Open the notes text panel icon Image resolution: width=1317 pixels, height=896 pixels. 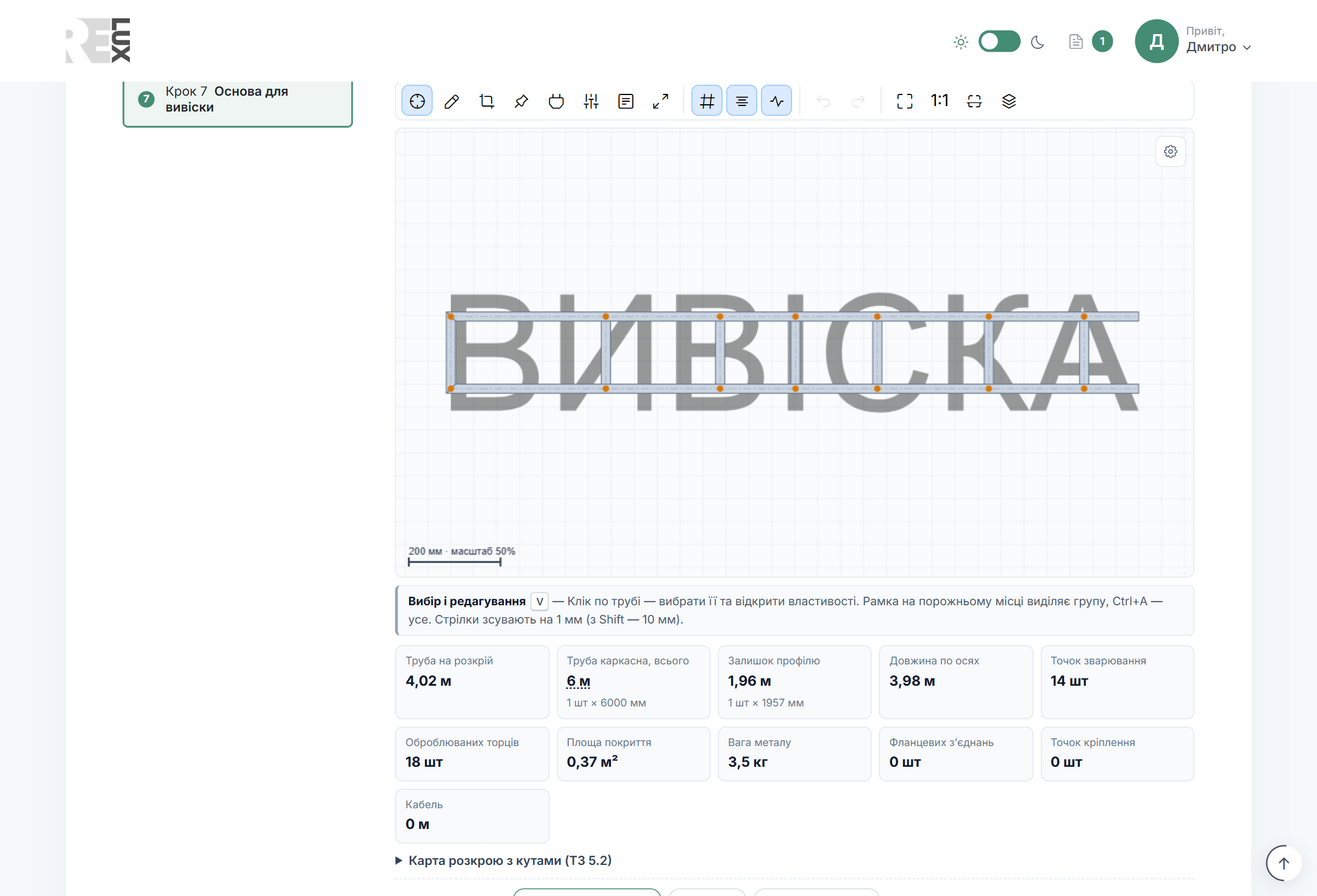626,101
